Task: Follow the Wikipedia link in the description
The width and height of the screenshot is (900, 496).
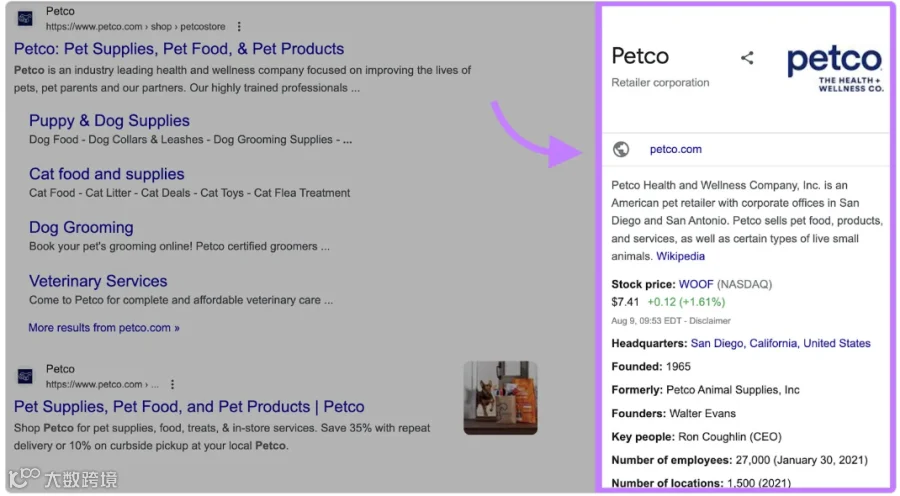Action: click(680, 256)
